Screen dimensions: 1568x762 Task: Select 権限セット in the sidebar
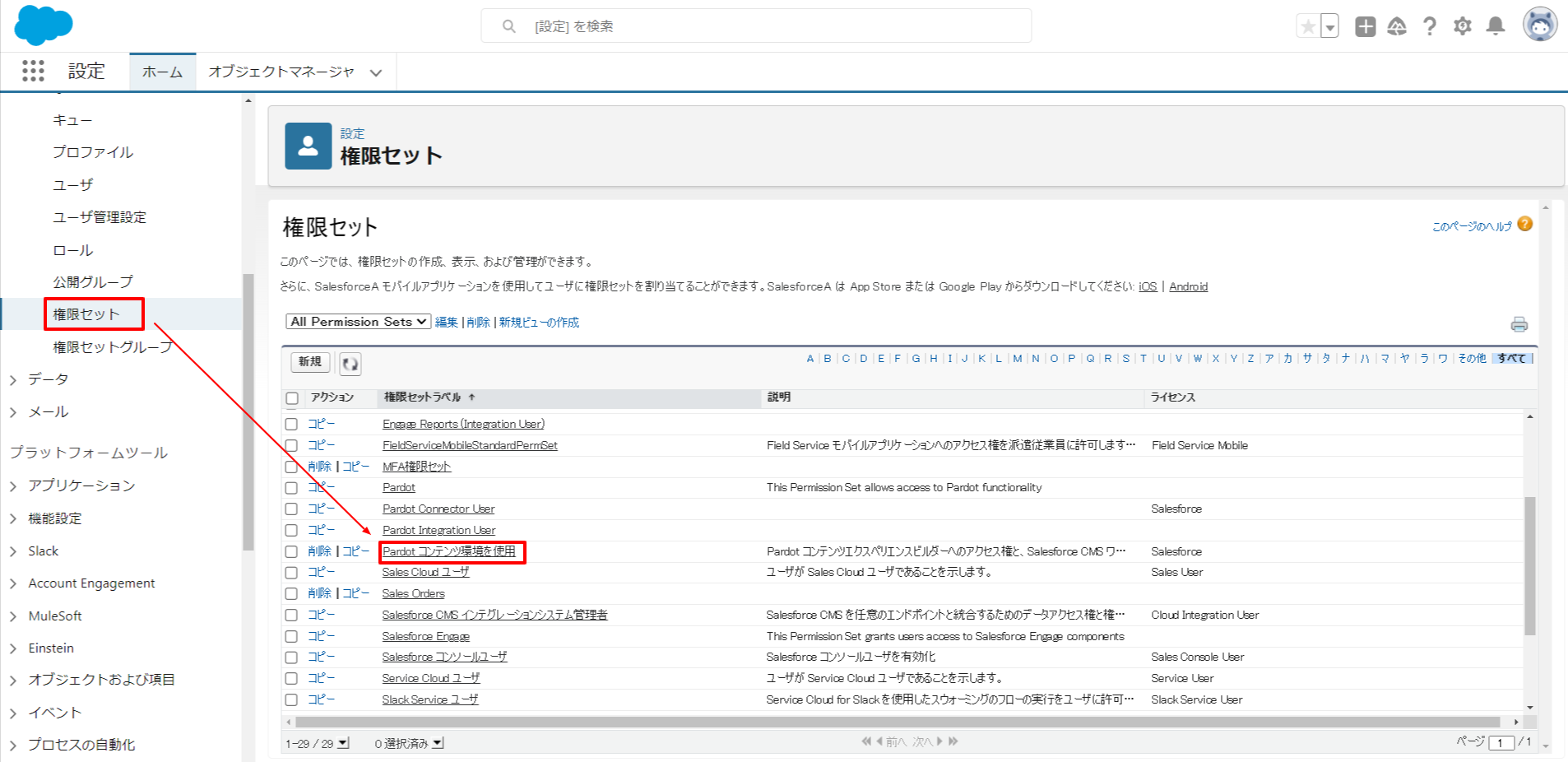tap(86, 314)
